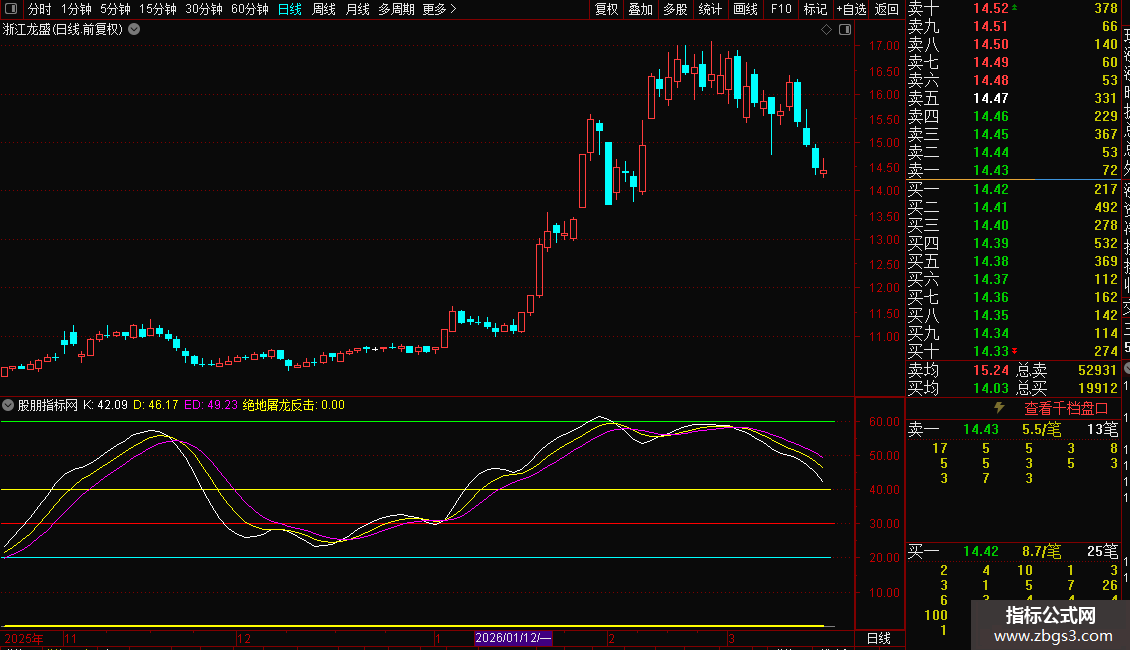Screen dimensions: 1130x650
Task: Open the 股朋指标网 indicator dropdown arrow
Action: click(x=9, y=406)
